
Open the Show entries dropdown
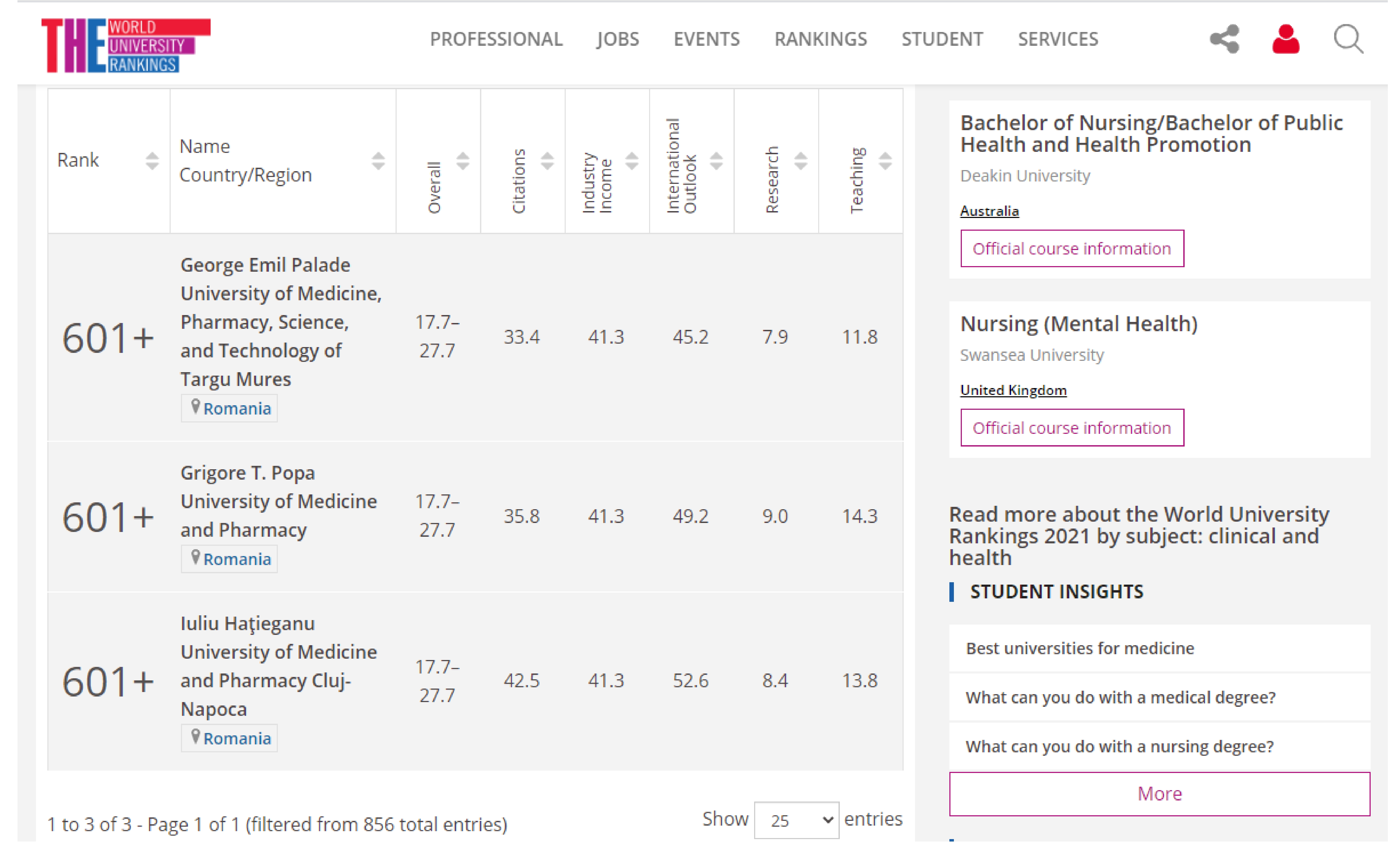(x=796, y=820)
